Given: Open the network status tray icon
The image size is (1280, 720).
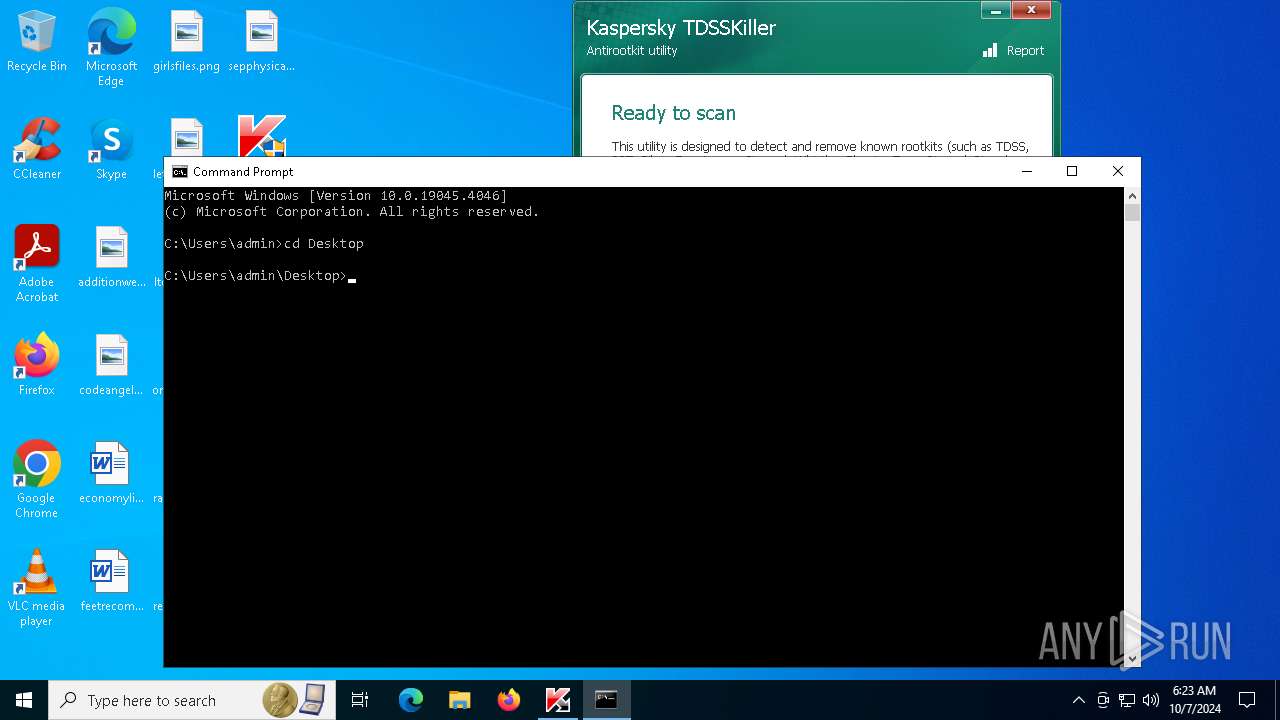Looking at the screenshot, I should coord(1127,700).
